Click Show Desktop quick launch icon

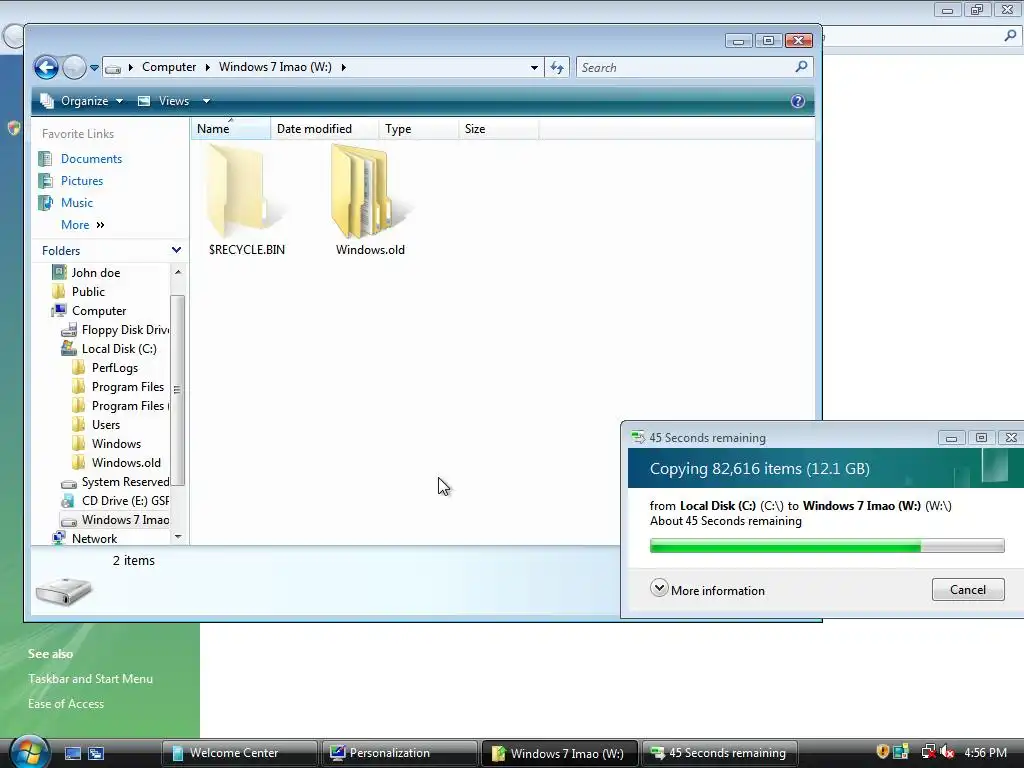pos(72,753)
